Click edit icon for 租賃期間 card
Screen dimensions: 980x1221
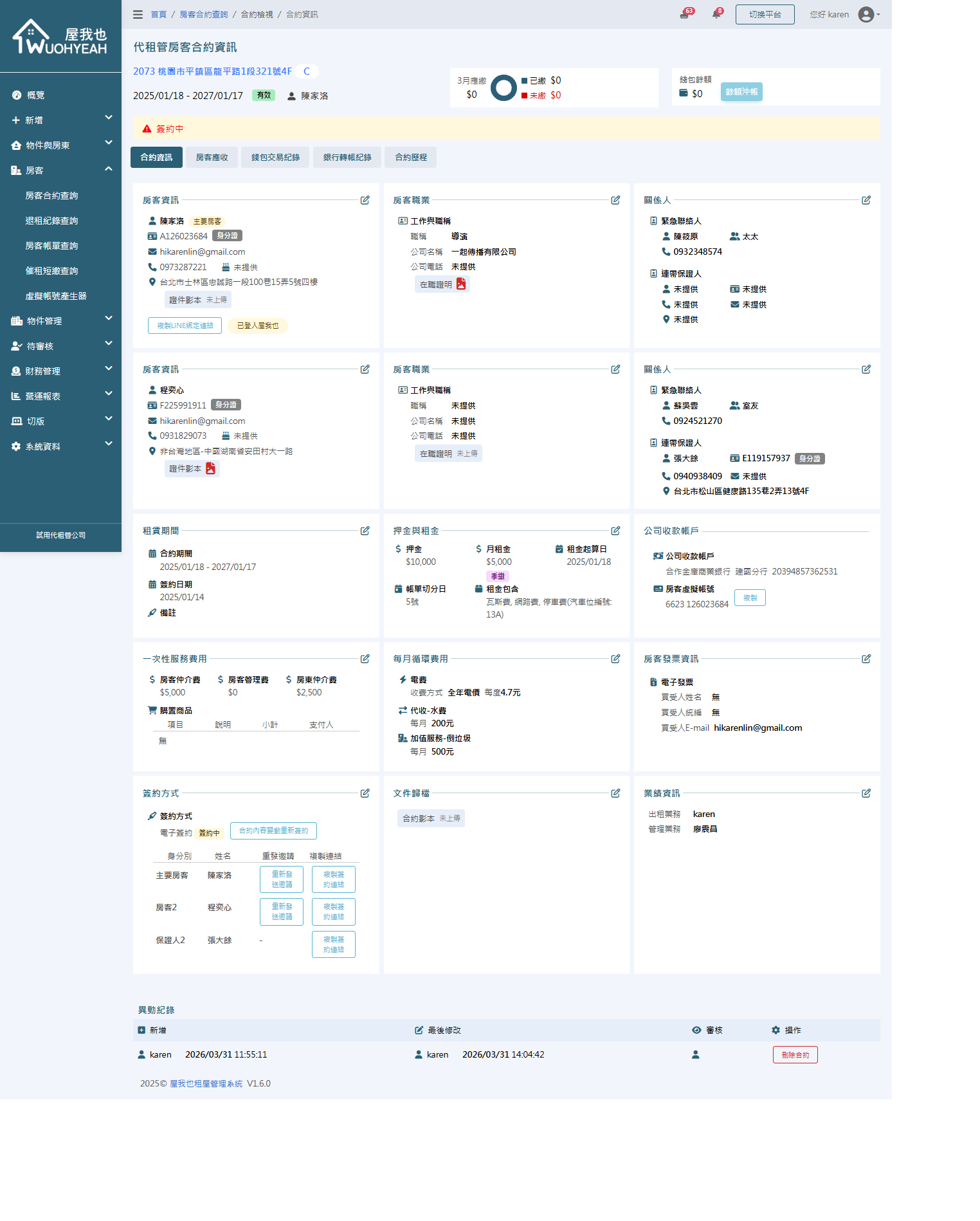(x=365, y=531)
